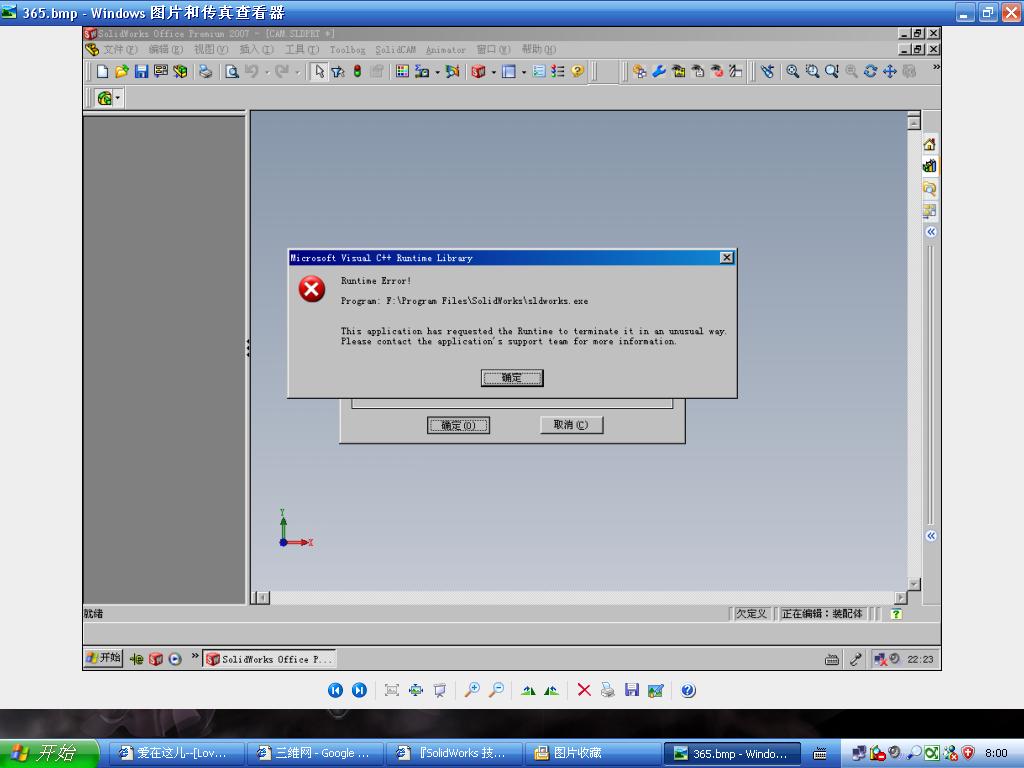Viewport: 1024px width, 768px height.
Task: Open the 帮助(H) menu
Action: [x=539, y=50]
